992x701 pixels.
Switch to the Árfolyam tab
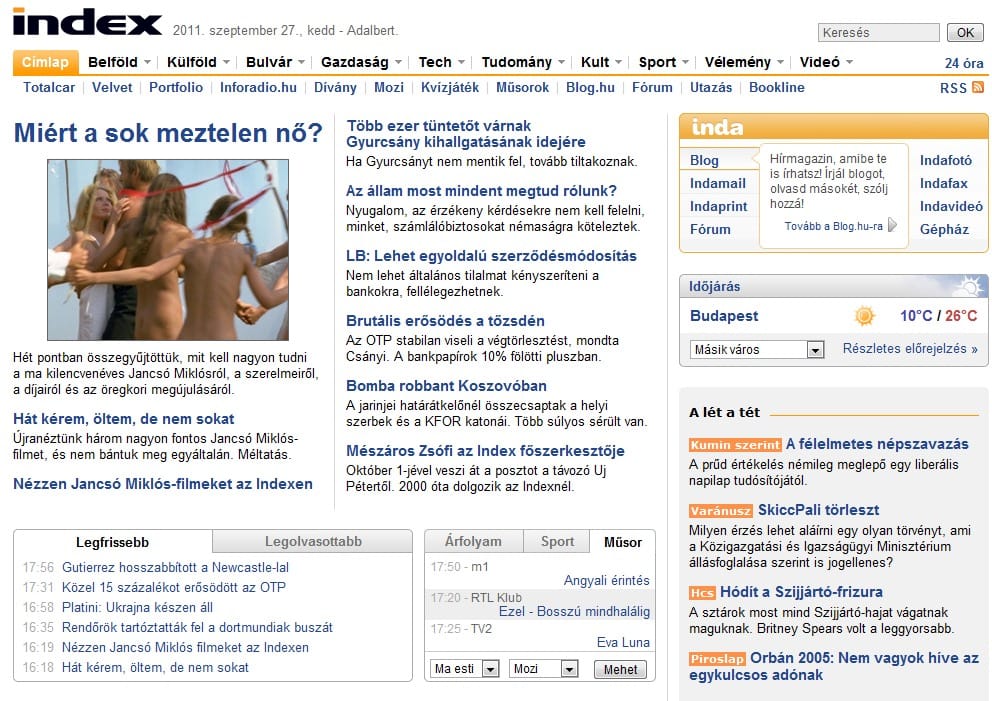click(473, 542)
